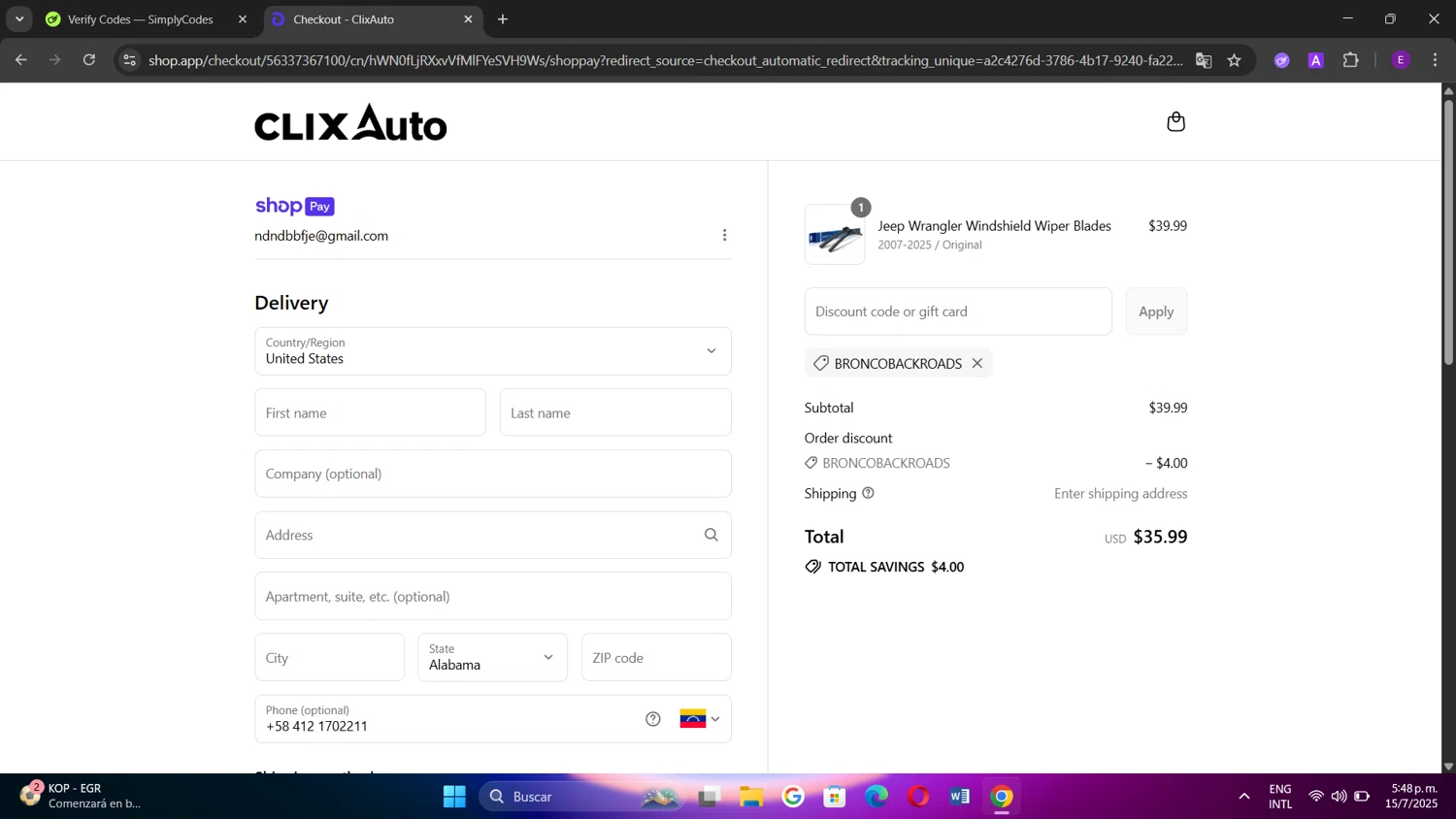The width and height of the screenshot is (1456, 819).
Task: Click the Shop Pay logo
Action: pos(294,206)
